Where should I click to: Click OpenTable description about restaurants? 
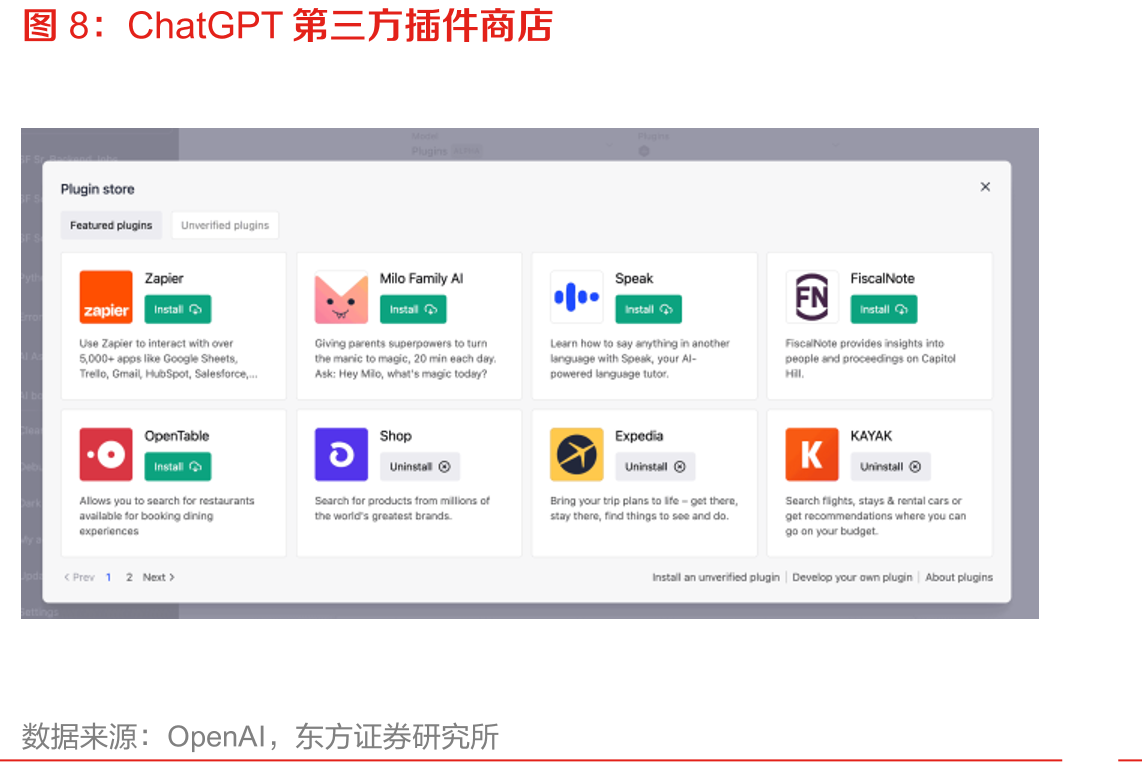point(167,516)
